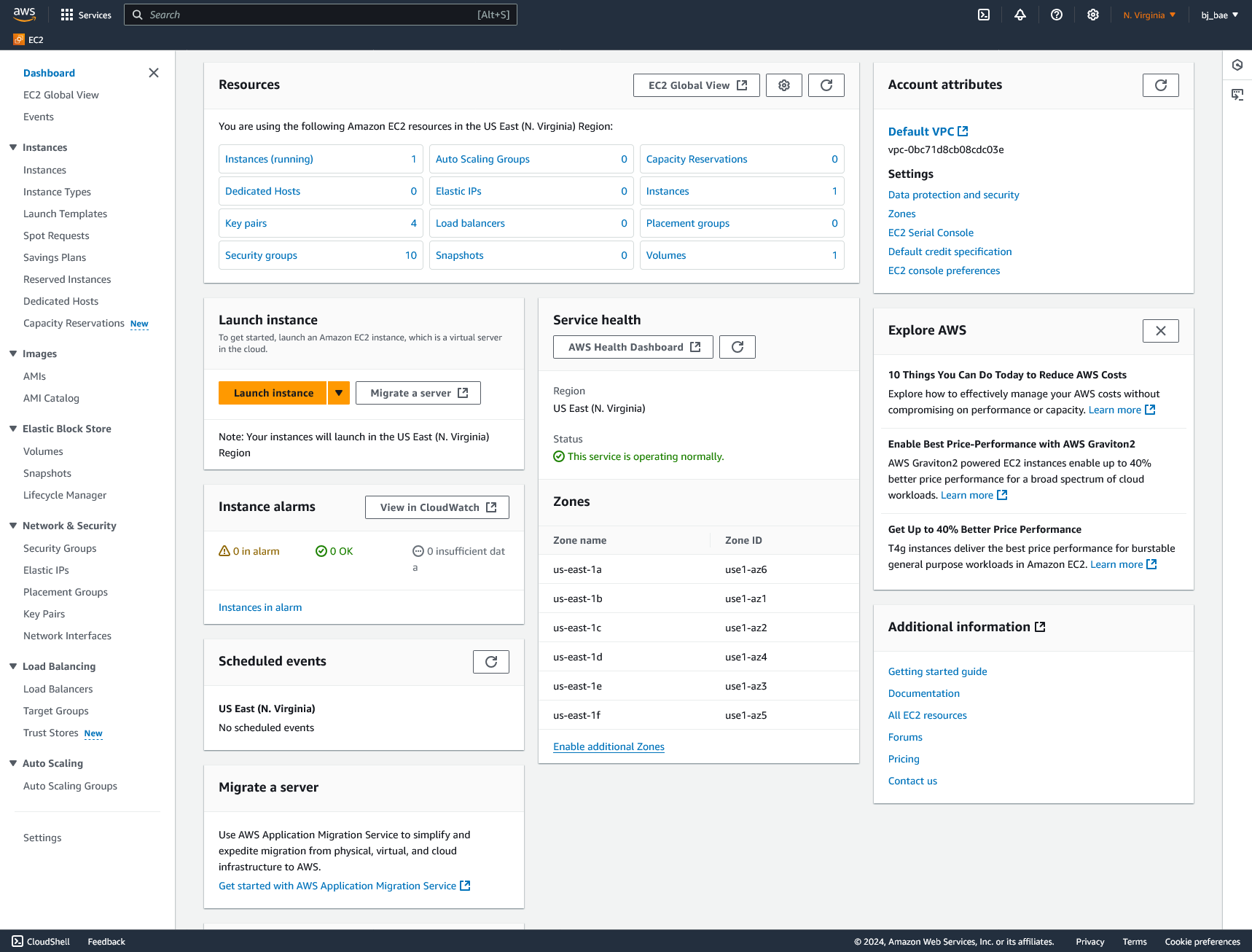Open the N. Virginia region selector

pos(1148,15)
